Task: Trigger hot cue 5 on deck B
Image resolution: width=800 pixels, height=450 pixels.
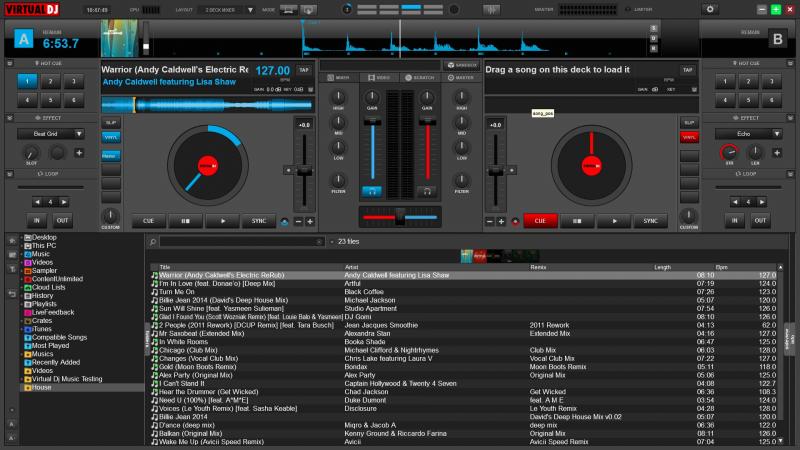Action: pos(748,100)
